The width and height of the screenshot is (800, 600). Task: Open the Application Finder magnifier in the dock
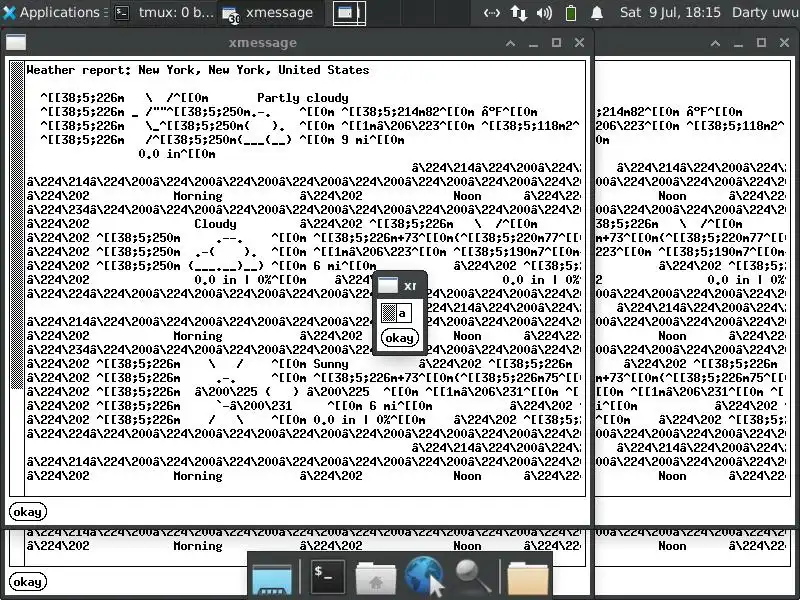click(473, 577)
